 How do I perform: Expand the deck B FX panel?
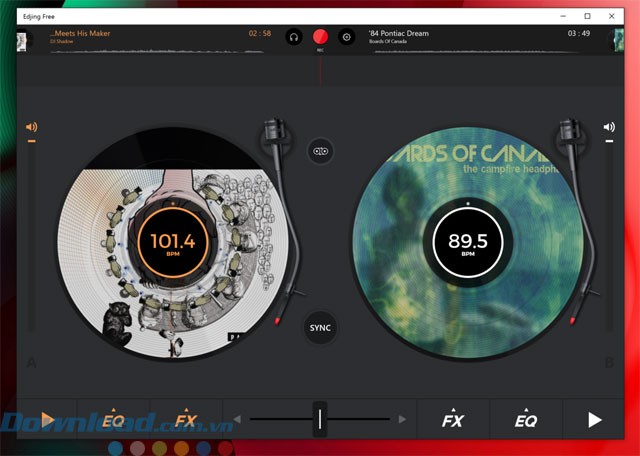coord(453,420)
